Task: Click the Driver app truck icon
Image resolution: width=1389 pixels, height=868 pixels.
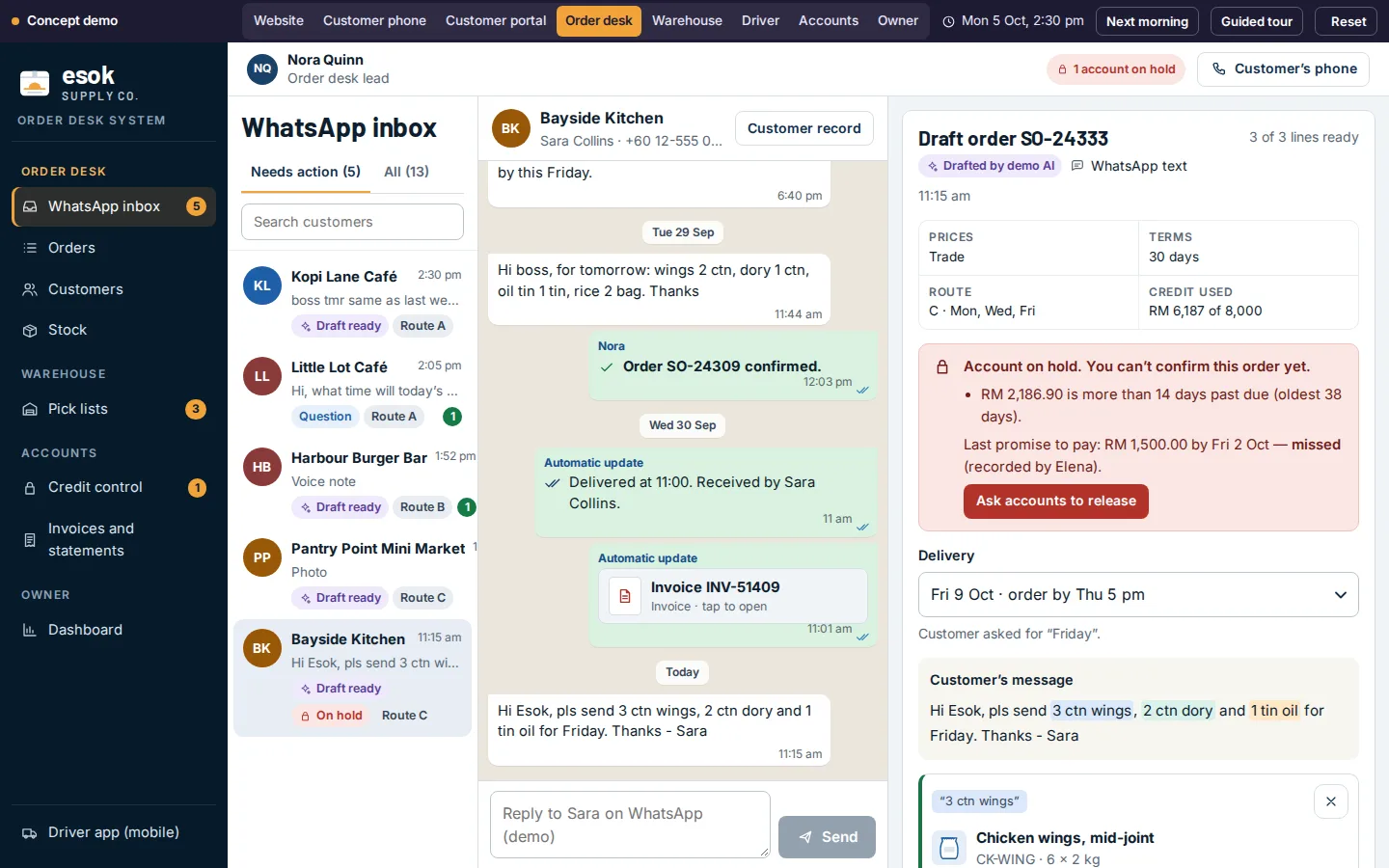Action: pyautogui.click(x=30, y=833)
